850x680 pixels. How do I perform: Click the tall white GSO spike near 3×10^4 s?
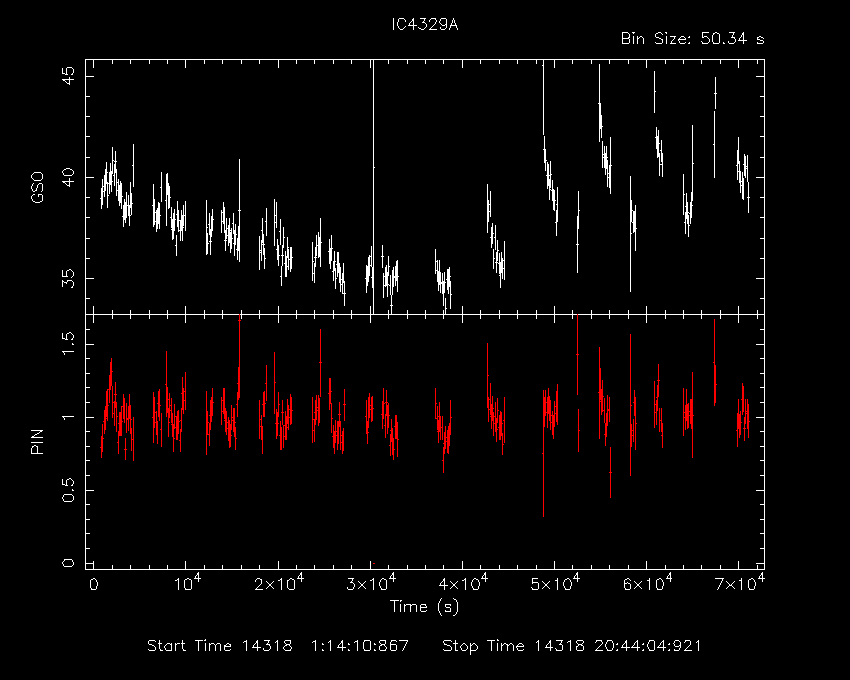[x=373, y=187]
